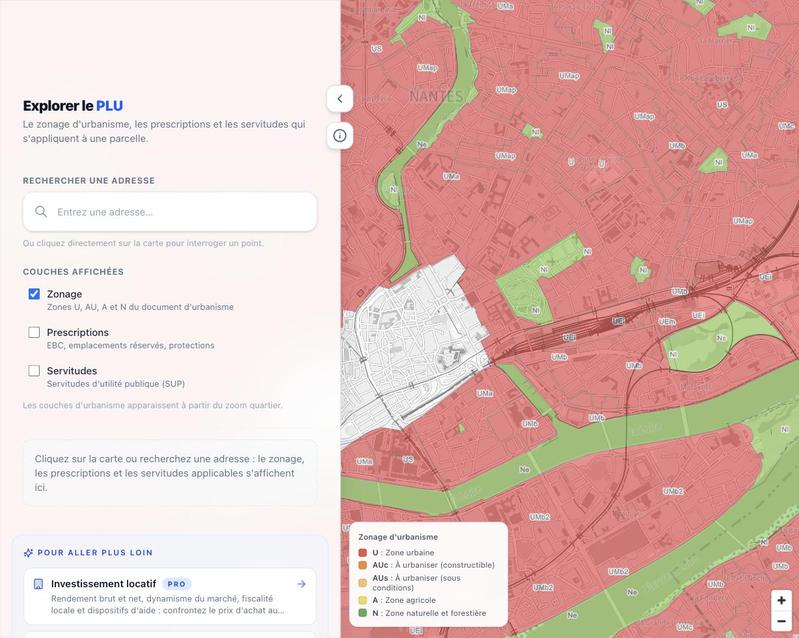Enable the Prescriptions layer checkbox
Viewport: 799px width, 638px height.
tap(34, 332)
